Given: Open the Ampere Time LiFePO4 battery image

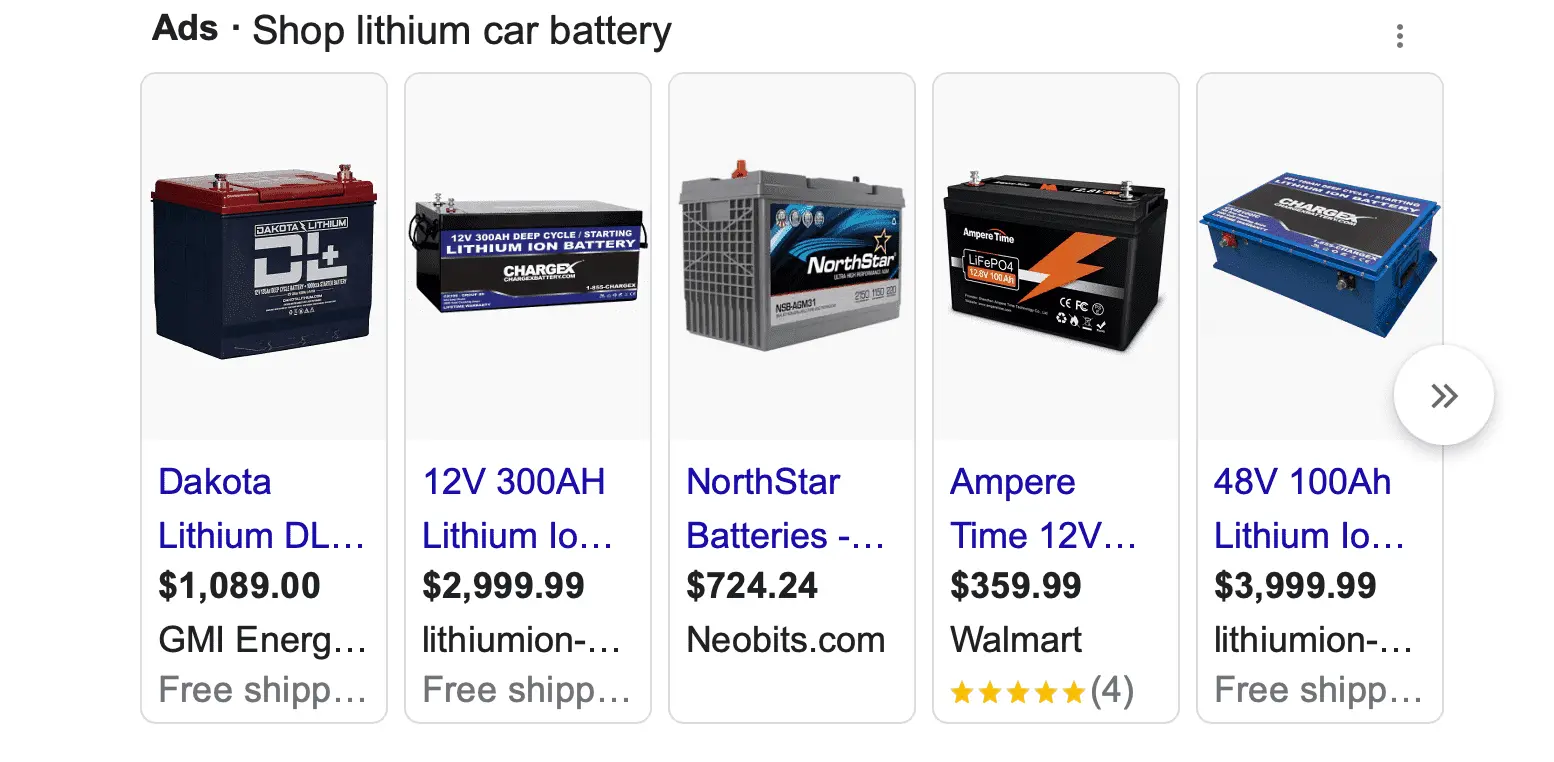Looking at the screenshot, I should pos(1056,262).
